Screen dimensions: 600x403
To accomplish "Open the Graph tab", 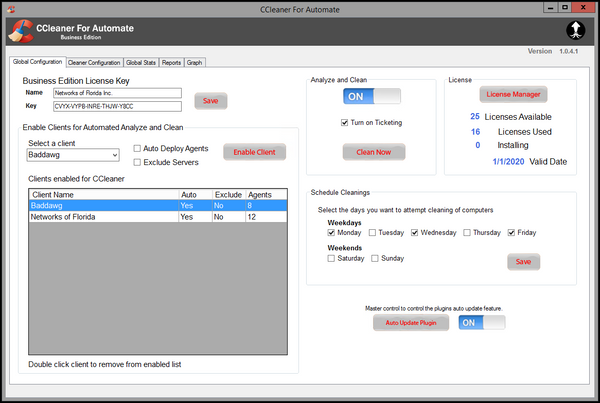I will coord(194,62).
